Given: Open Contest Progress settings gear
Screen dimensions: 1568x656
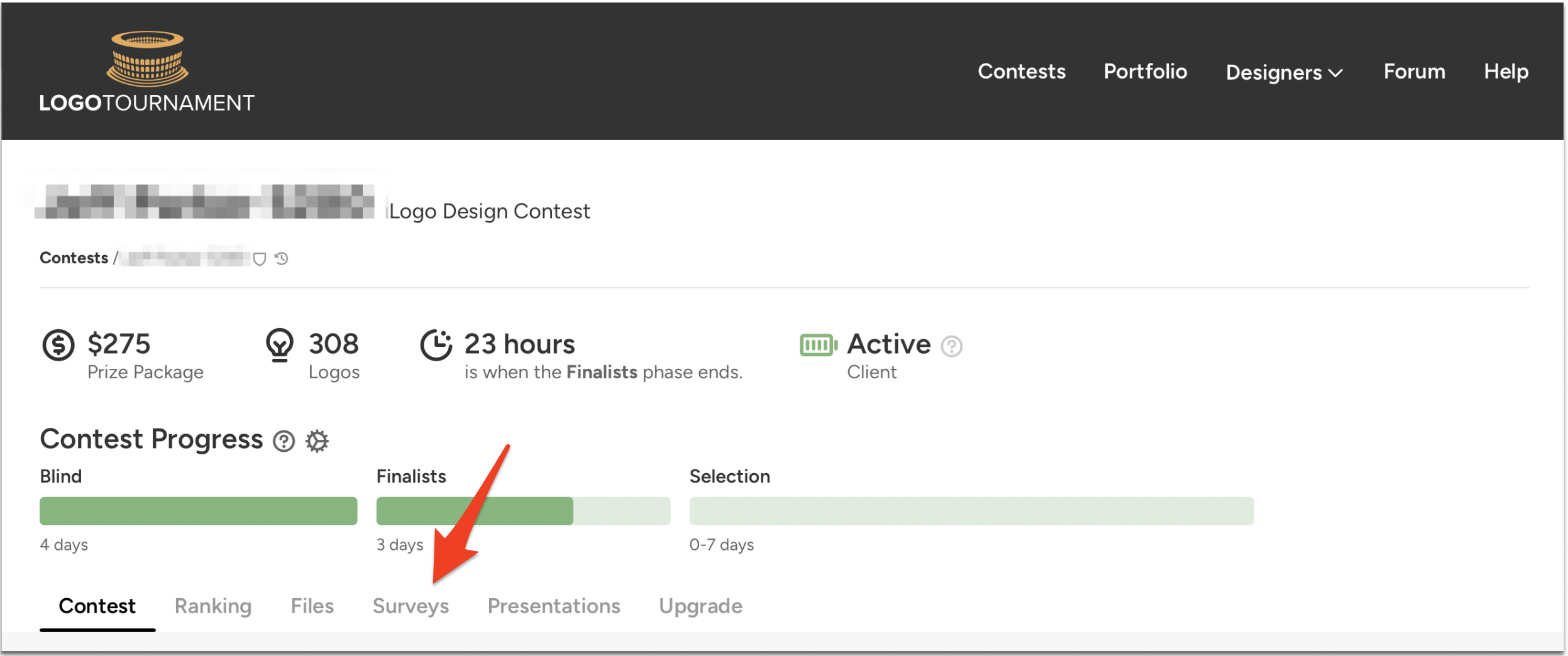Looking at the screenshot, I should pos(317,441).
